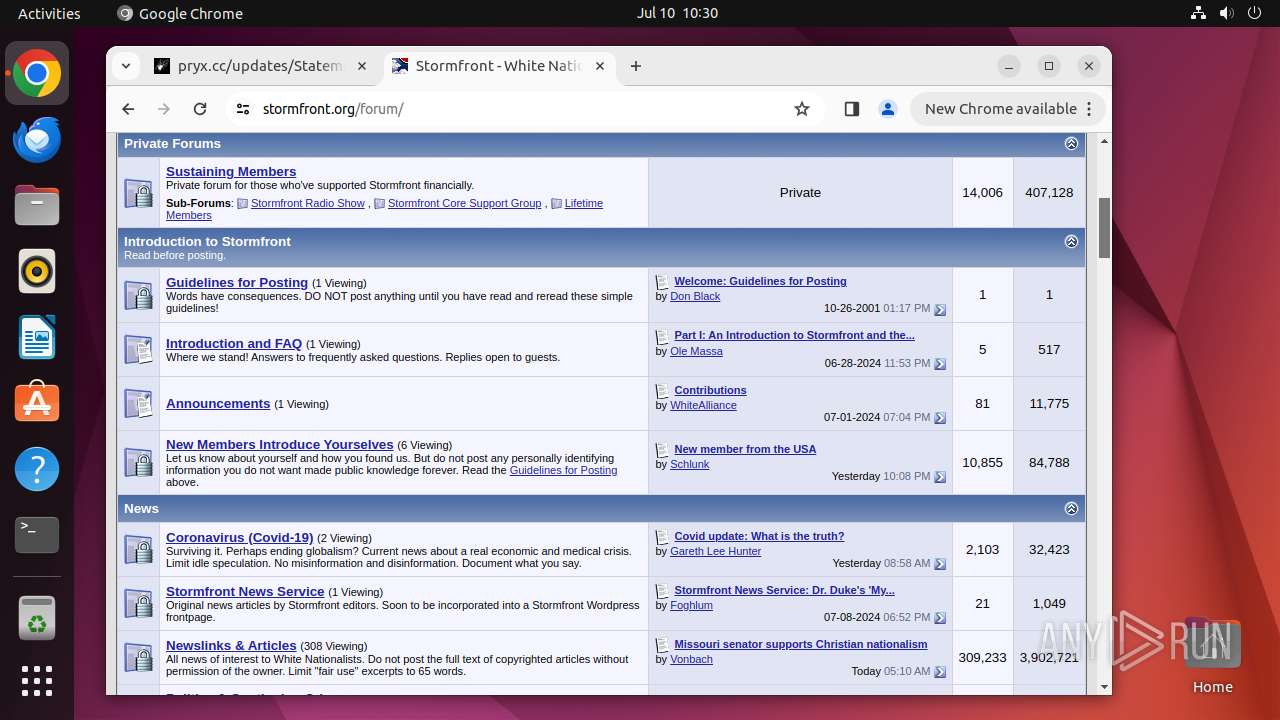Close the pryx.cc tab
1280x720 pixels.
tap(362, 66)
